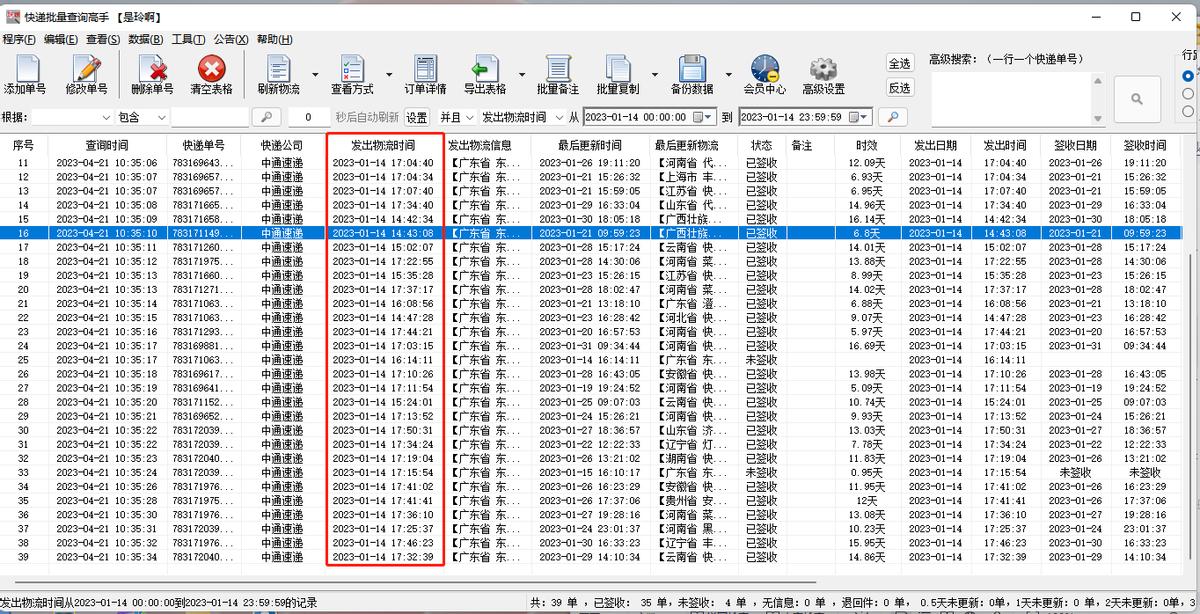The height and width of the screenshot is (614, 1200).
Task: Open the 公告(X) menu
Action: (229, 39)
